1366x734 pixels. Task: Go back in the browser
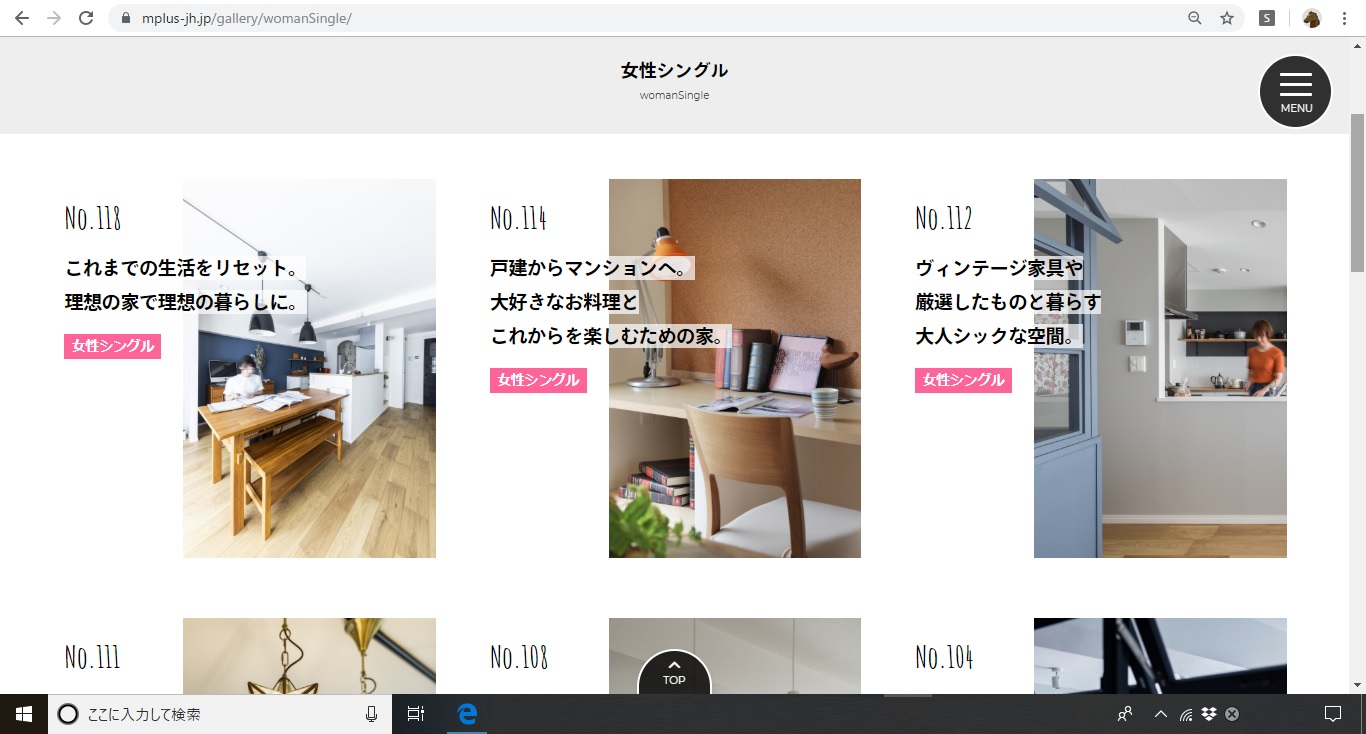22,18
